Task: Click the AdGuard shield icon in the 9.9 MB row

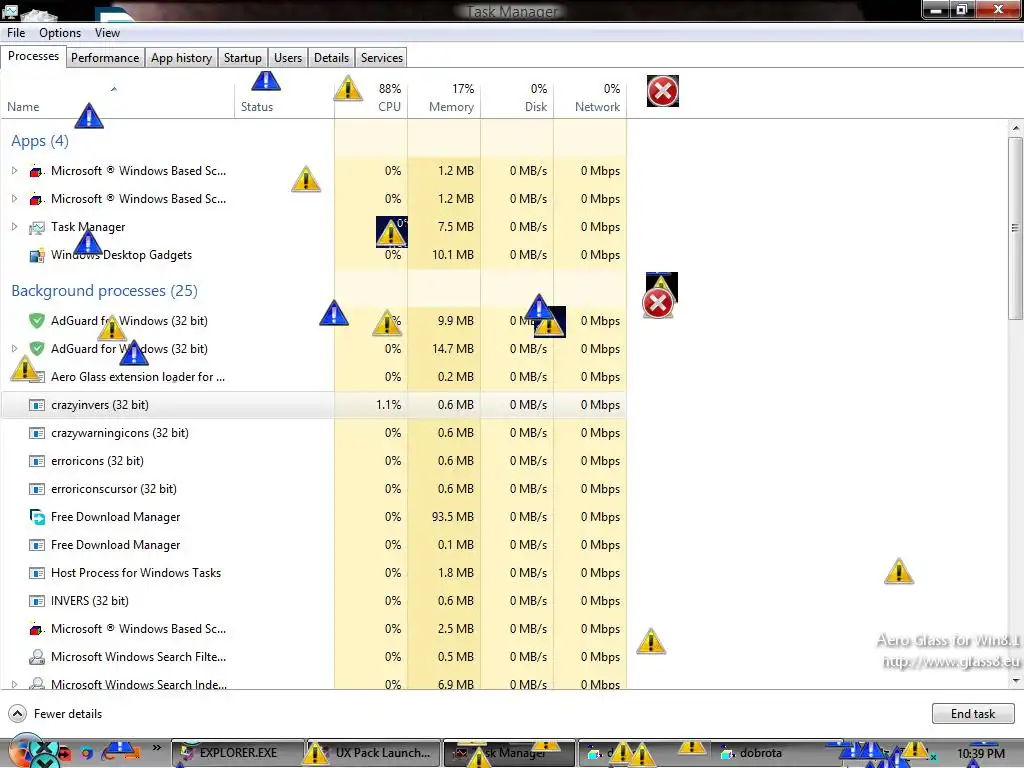Action: click(37, 321)
